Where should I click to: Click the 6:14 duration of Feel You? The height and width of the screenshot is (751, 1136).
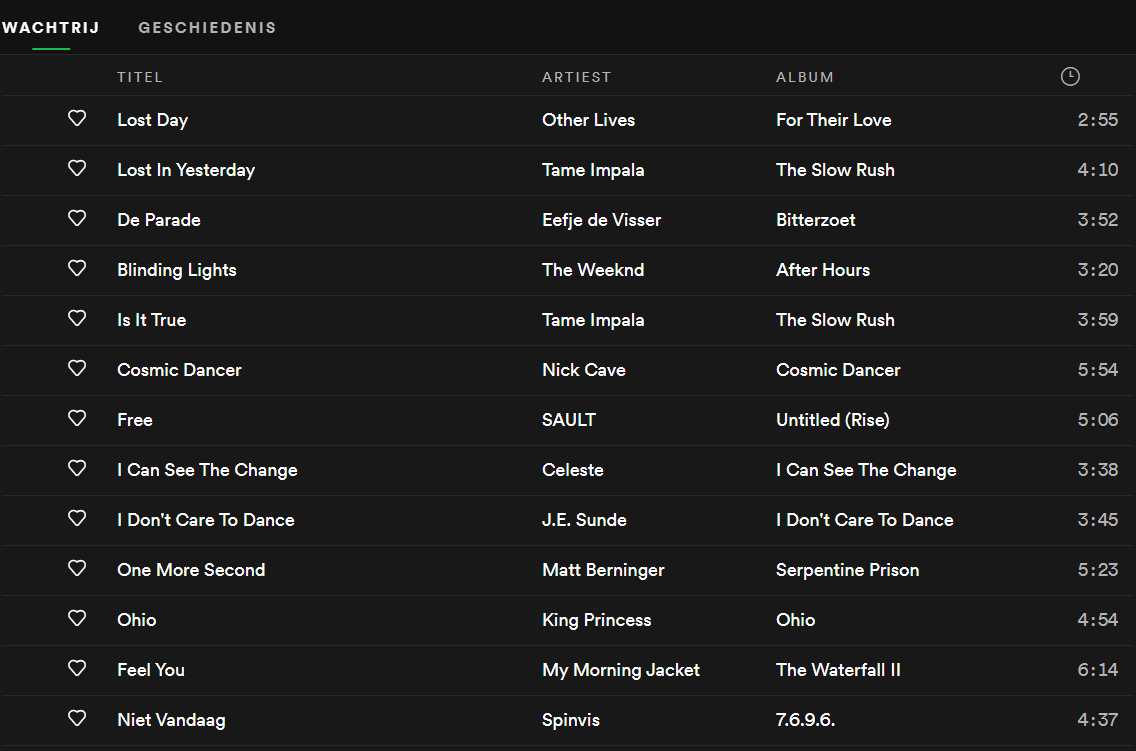(x=1098, y=669)
